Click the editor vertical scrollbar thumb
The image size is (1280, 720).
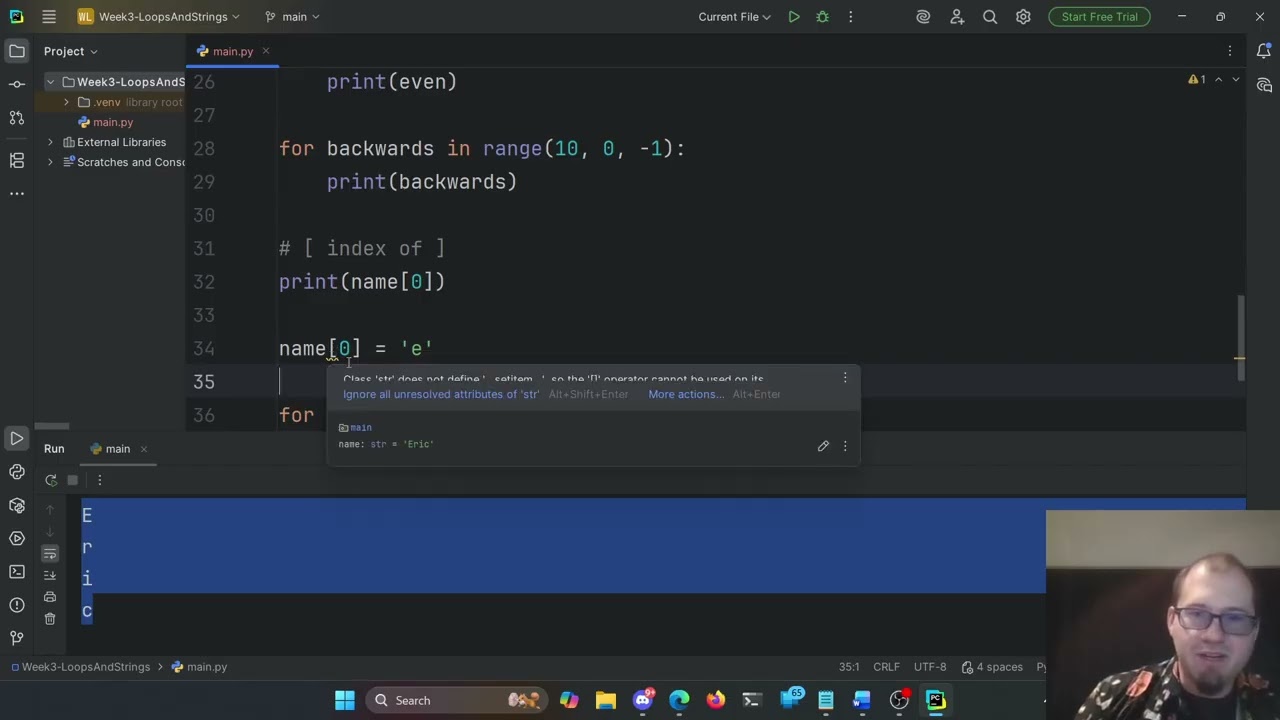1240,337
